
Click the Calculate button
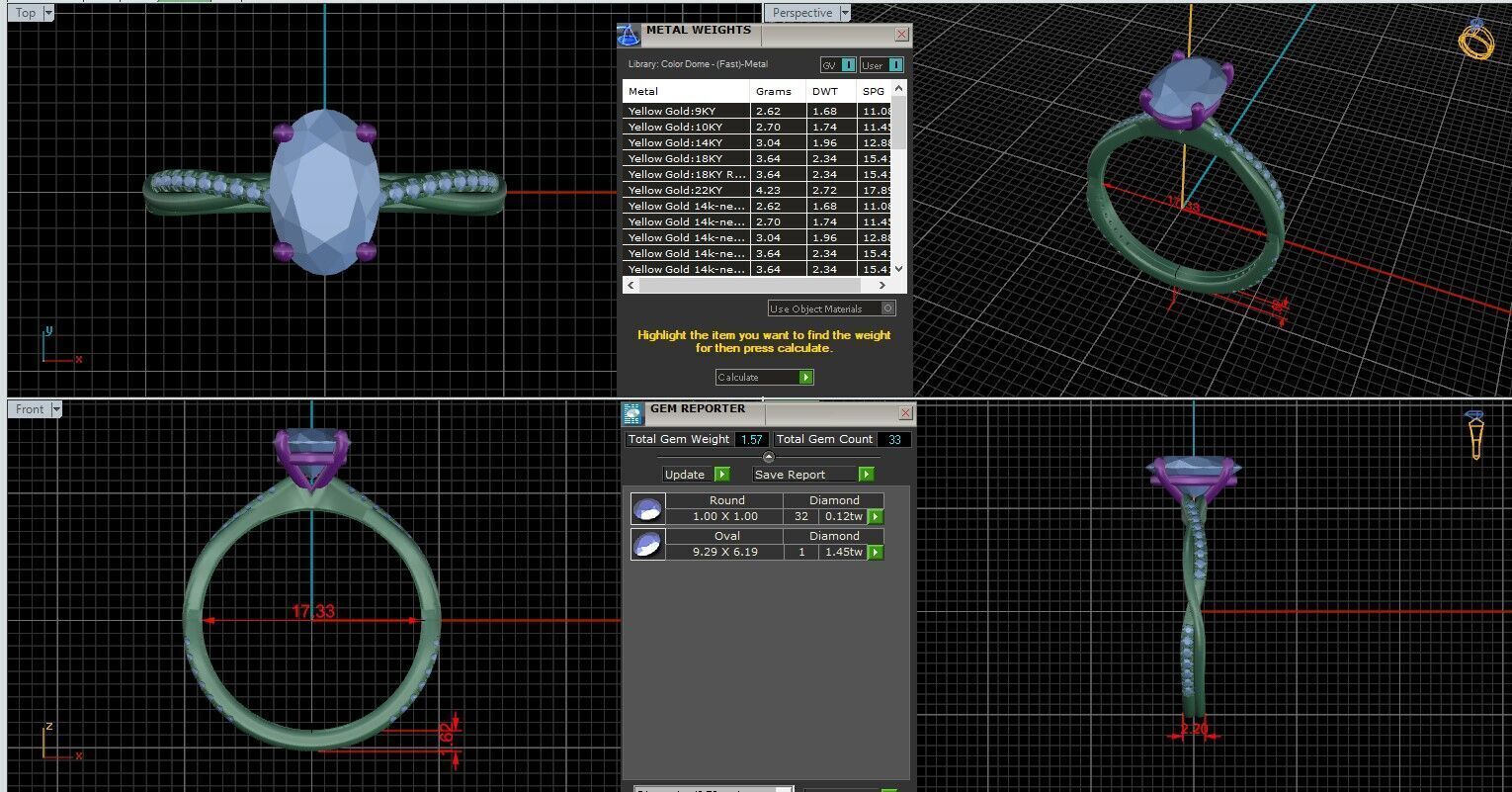[x=765, y=378]
